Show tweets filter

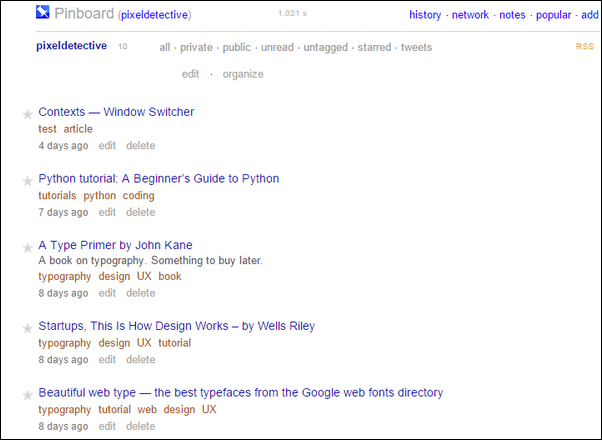coord(417,47)
